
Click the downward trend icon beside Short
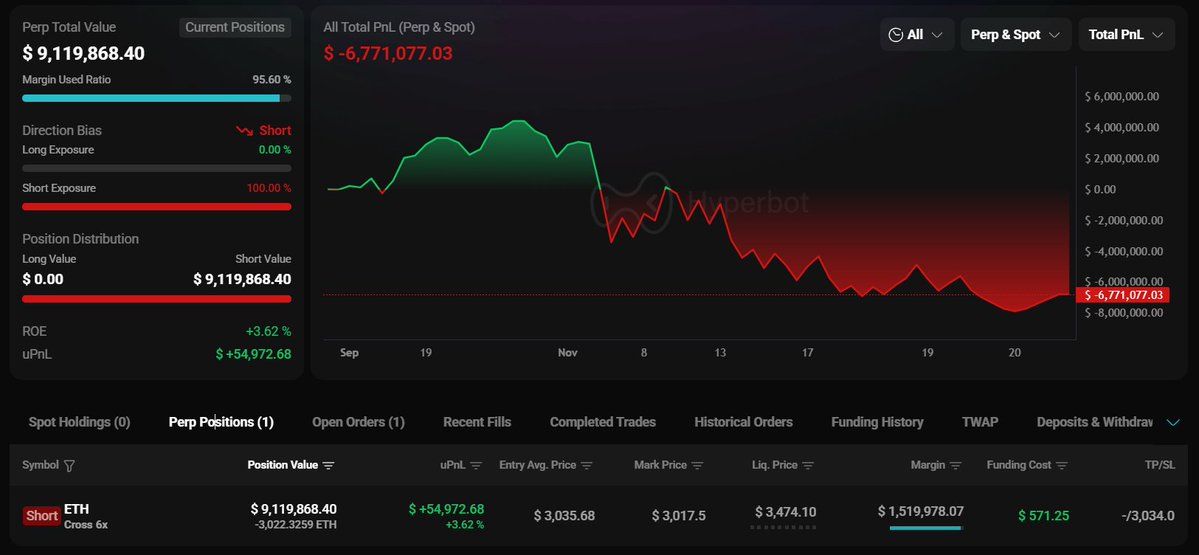[x=245, y=131]
